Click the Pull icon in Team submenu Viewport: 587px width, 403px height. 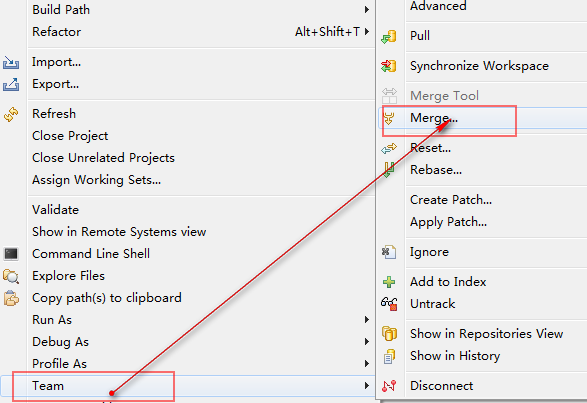[389, 37]
